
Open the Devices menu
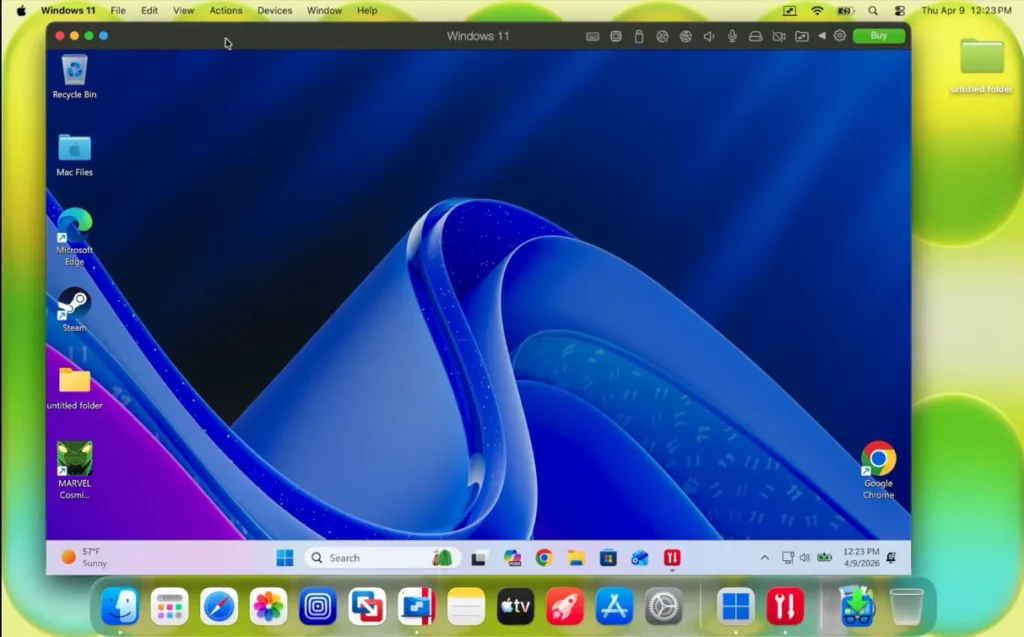click(x=274, y=10)
